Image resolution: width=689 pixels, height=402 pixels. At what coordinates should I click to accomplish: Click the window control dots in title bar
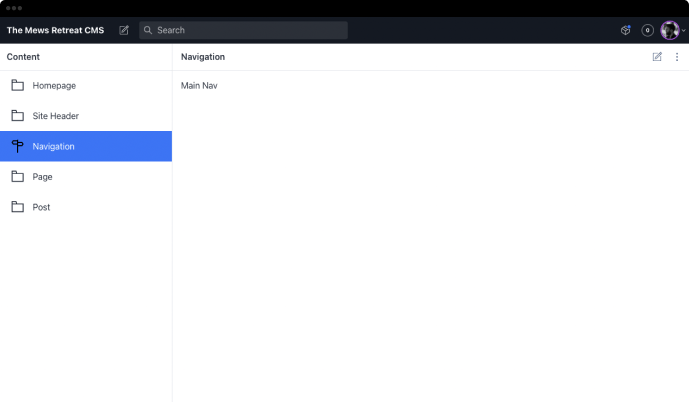[14, 8]
